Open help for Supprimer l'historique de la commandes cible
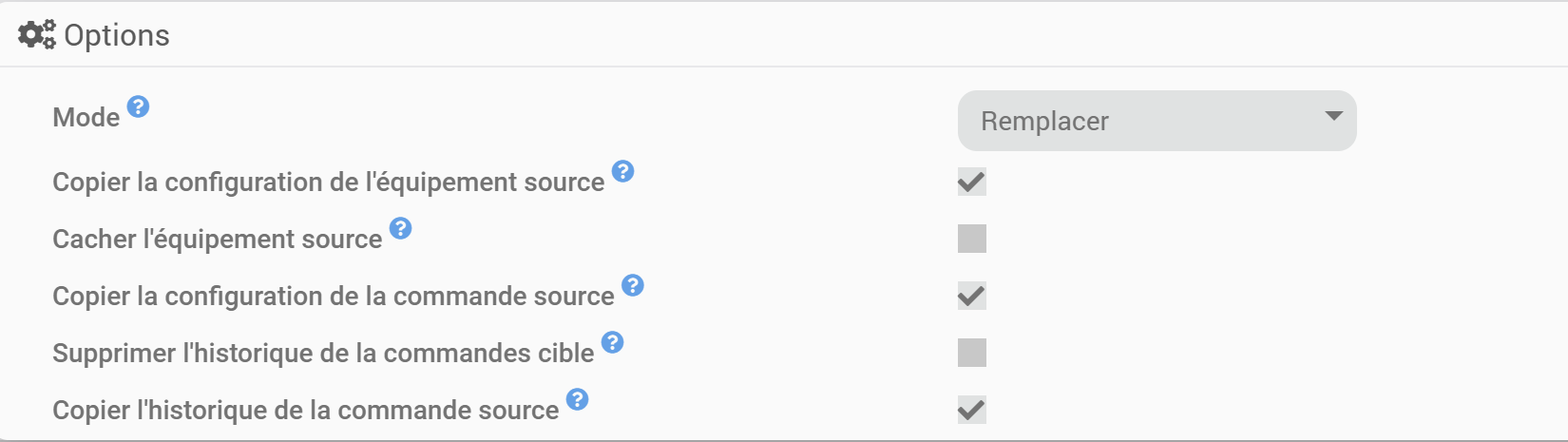The image size is (1568, 442). (x=612, y=342)
